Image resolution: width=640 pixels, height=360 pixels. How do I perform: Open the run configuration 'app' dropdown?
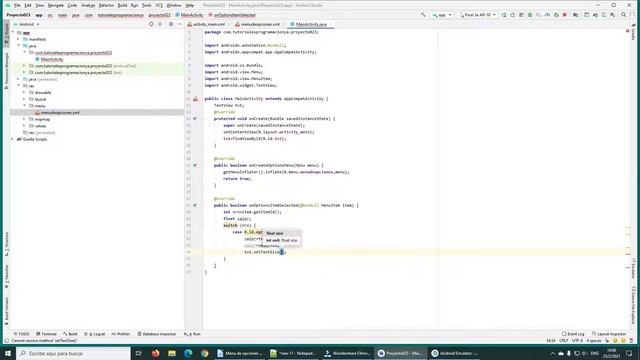coord(442,15)
